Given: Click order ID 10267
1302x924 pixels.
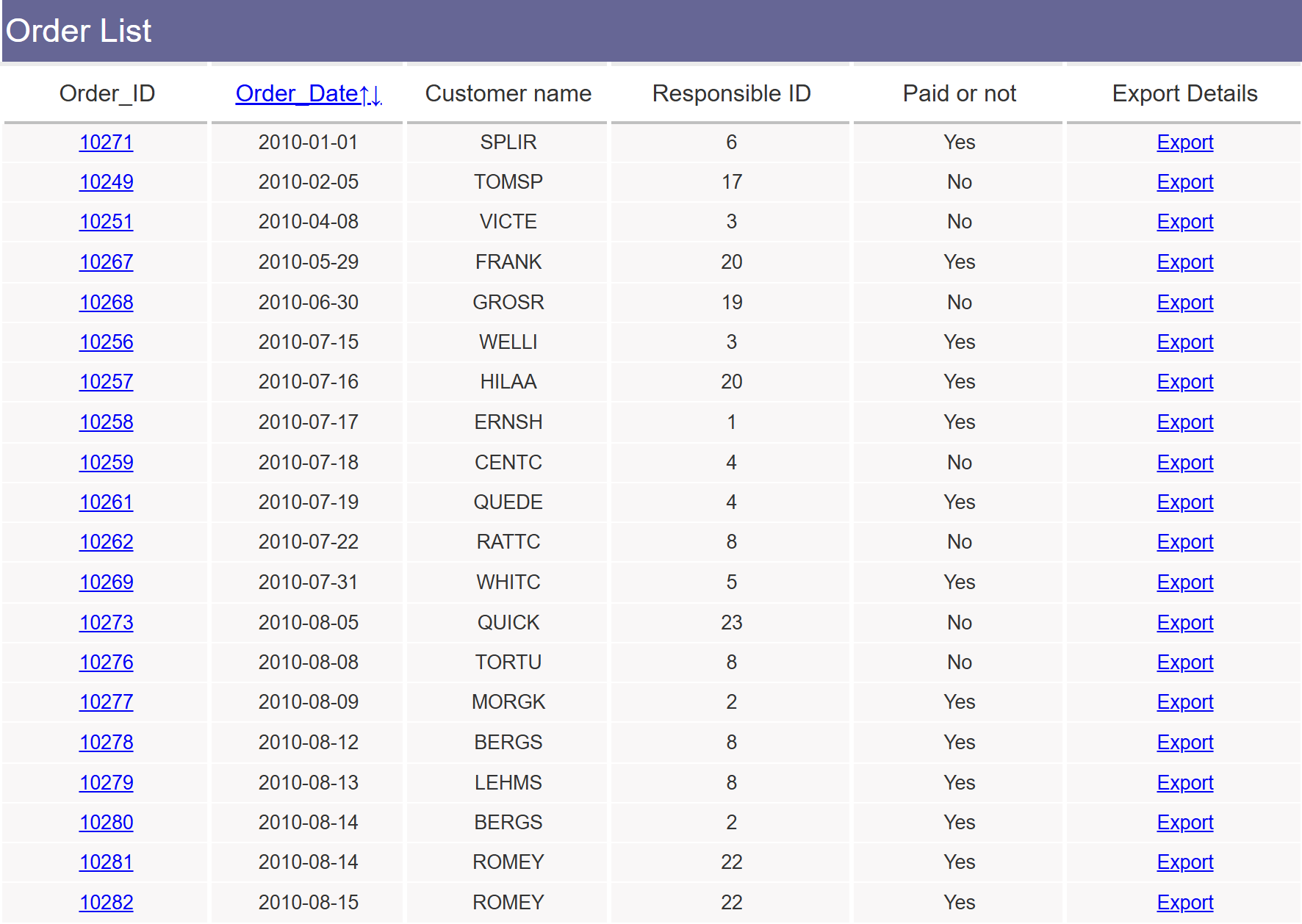Looking at the screenshot, I should [106, 262].
